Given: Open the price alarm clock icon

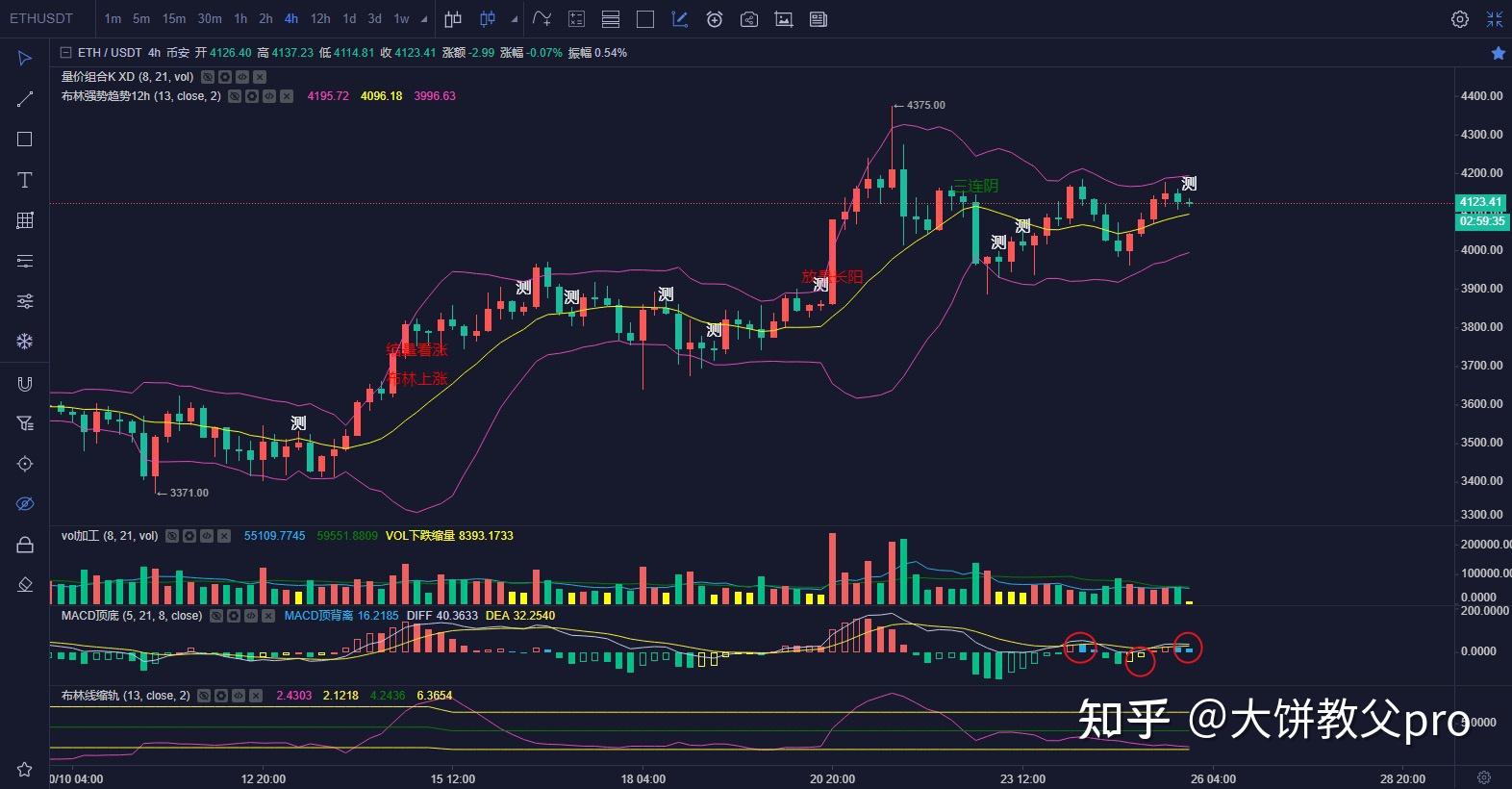Looking at the screenshot, I should coord(715,19).
